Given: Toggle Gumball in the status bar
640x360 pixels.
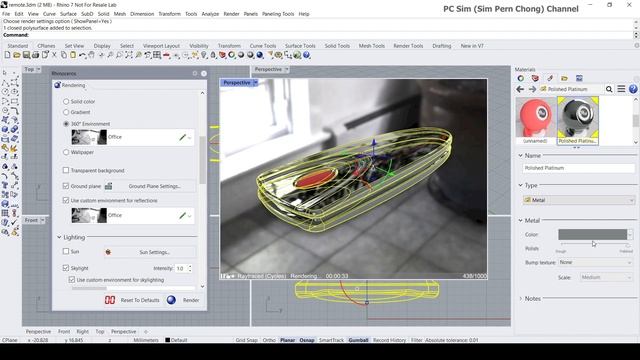Looking at the screenshot, I should (x=358, y=340).
